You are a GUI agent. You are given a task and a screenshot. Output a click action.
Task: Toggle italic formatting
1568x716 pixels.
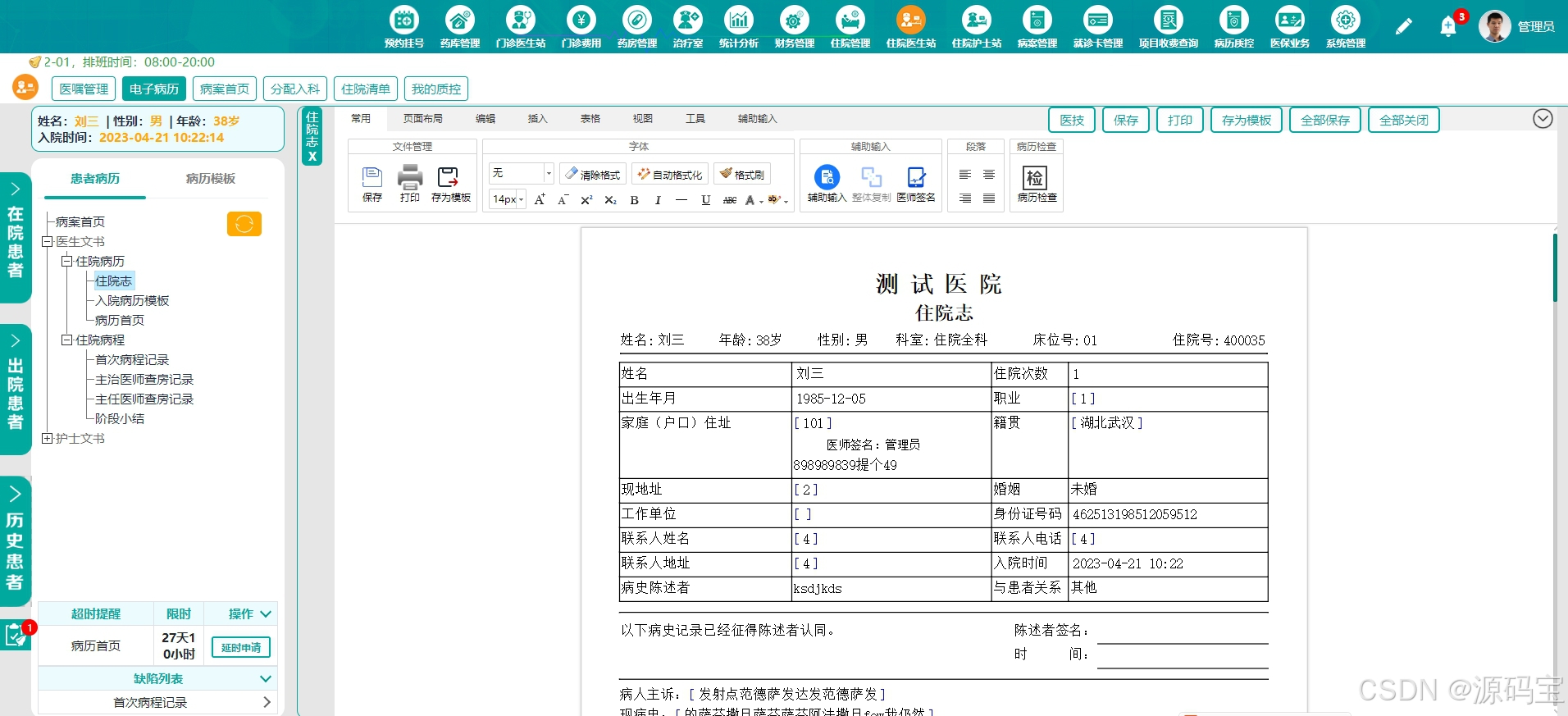tap(658, 199)
